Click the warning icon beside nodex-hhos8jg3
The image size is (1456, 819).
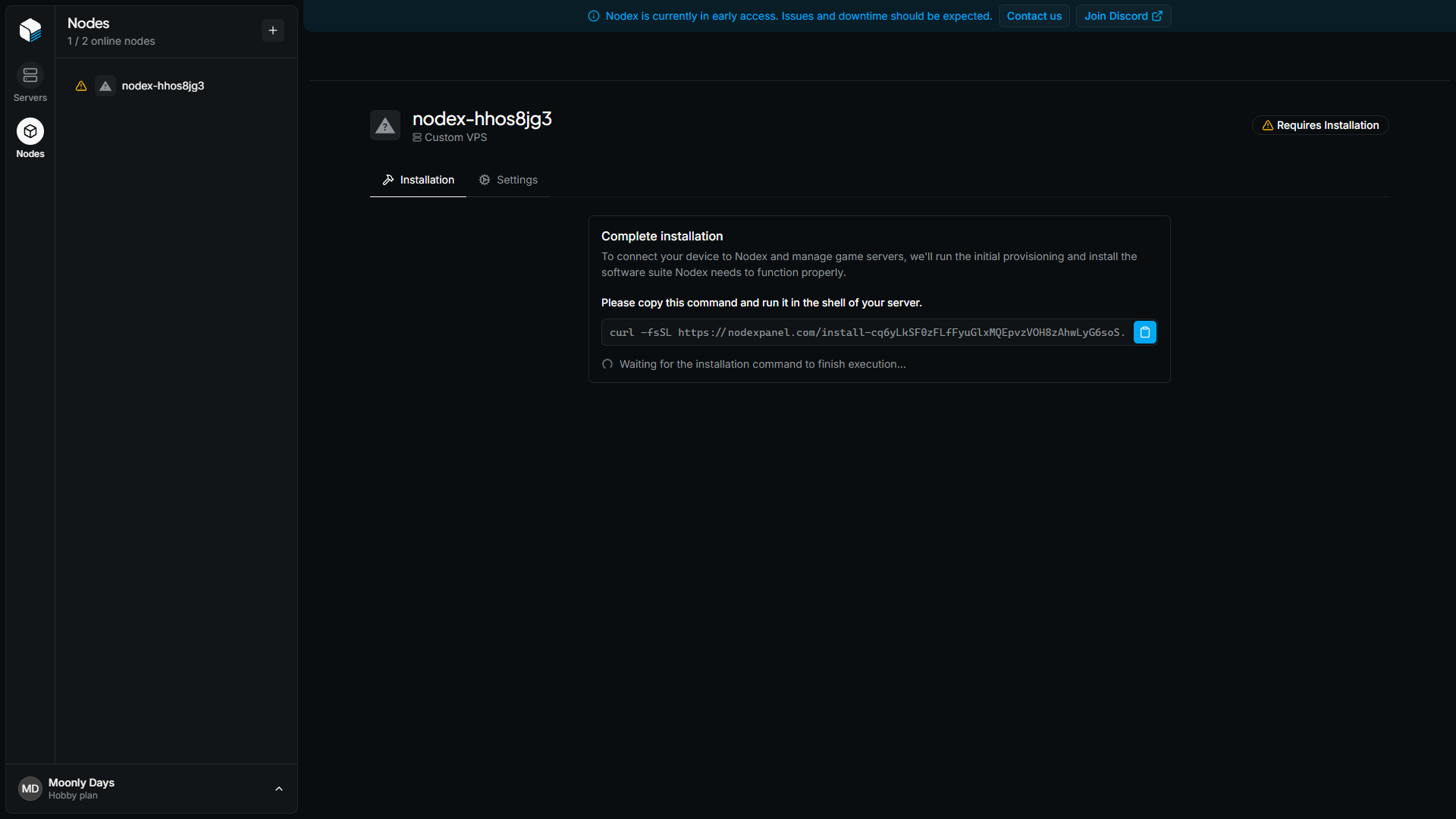click(81, 86)
